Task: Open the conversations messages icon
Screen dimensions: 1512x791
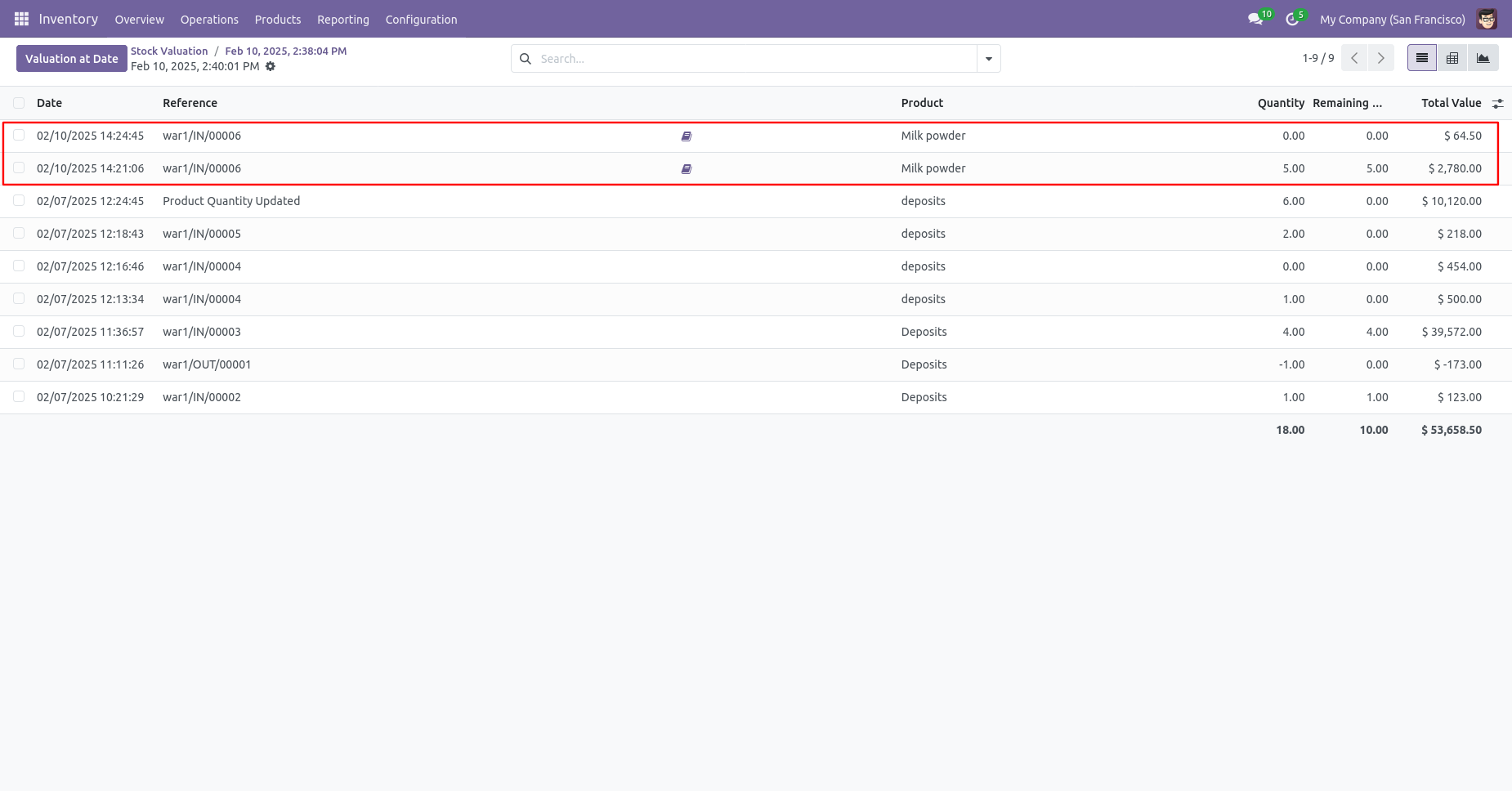Action: (x=1256, y=19)
